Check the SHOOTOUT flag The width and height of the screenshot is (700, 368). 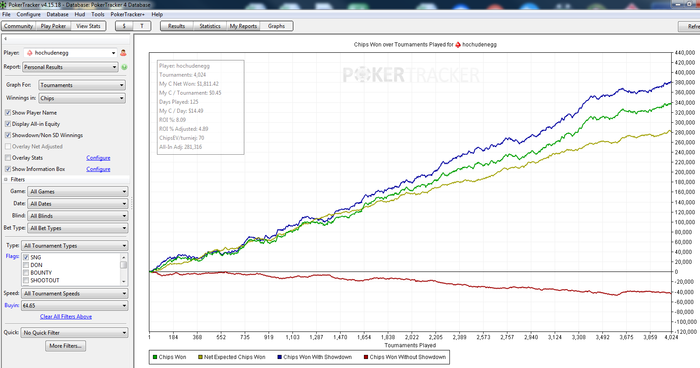click(26, 280)
